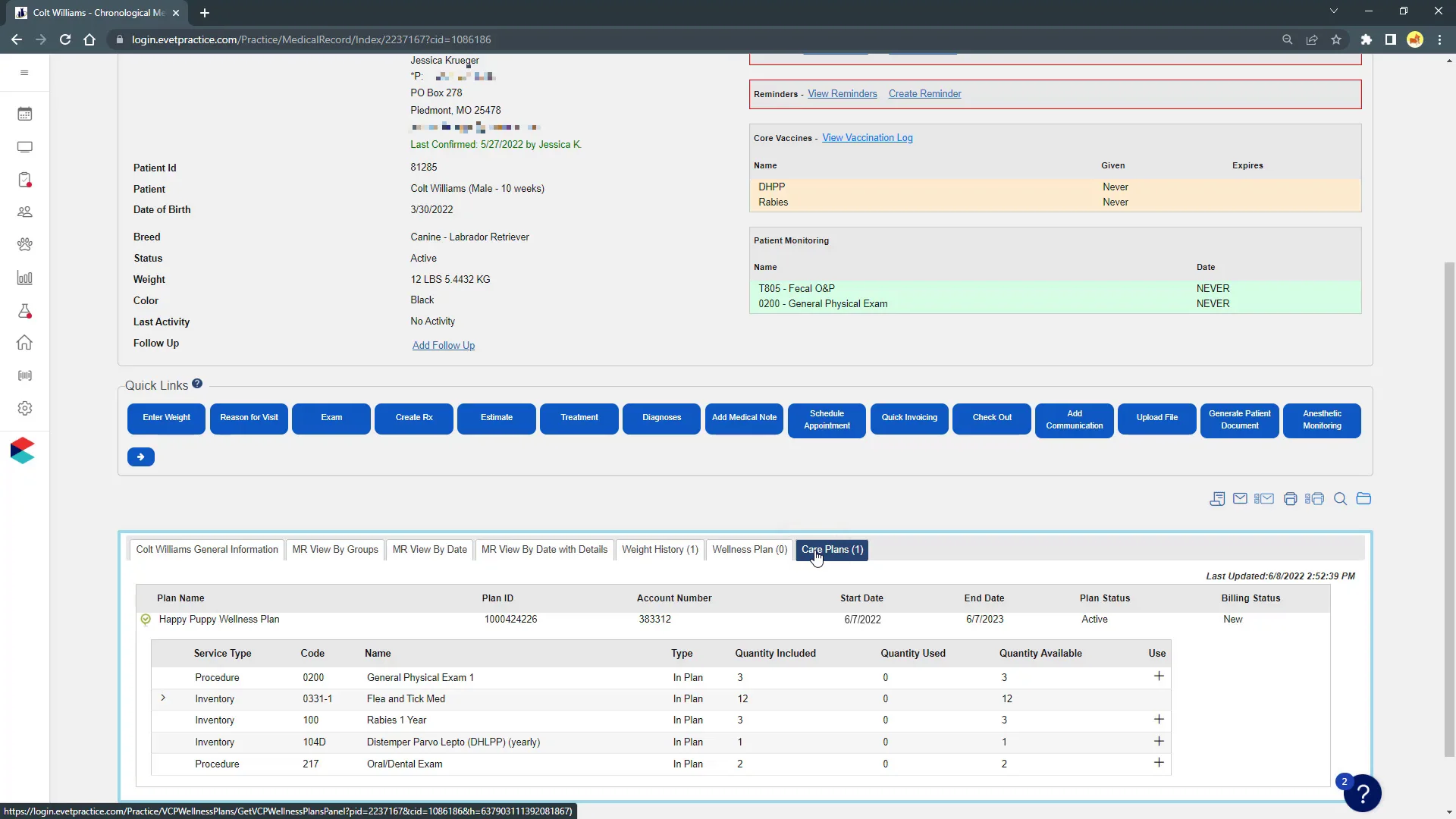The image size is (1456, 819).
Task: Use General Physical Exam 1 plus icon
Action: click(1159, 676)
